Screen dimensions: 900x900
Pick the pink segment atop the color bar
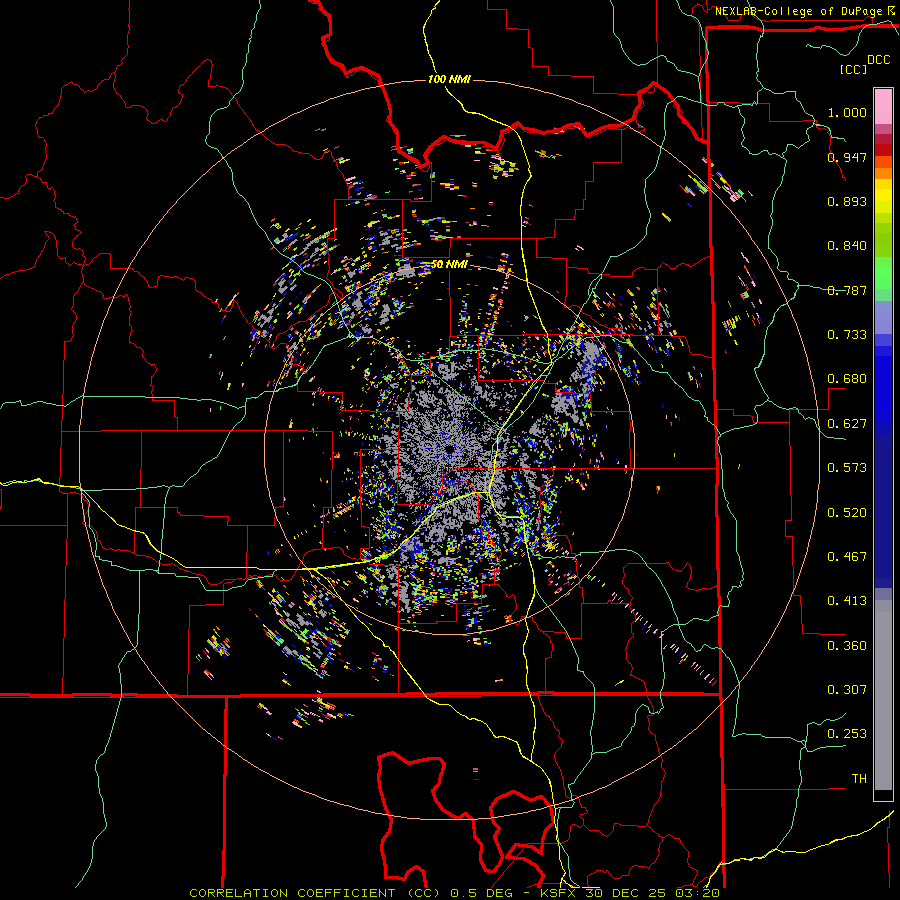coord(883,107)
